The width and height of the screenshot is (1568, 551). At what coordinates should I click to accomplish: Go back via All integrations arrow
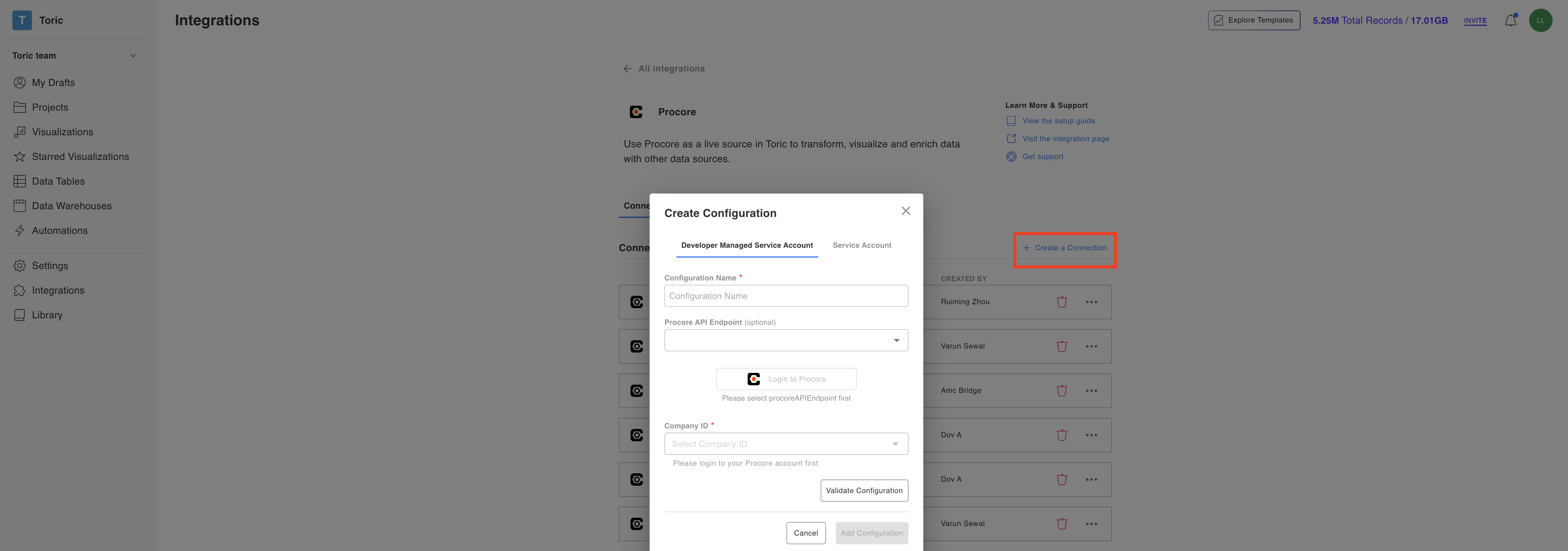click(x=627, y=69)
